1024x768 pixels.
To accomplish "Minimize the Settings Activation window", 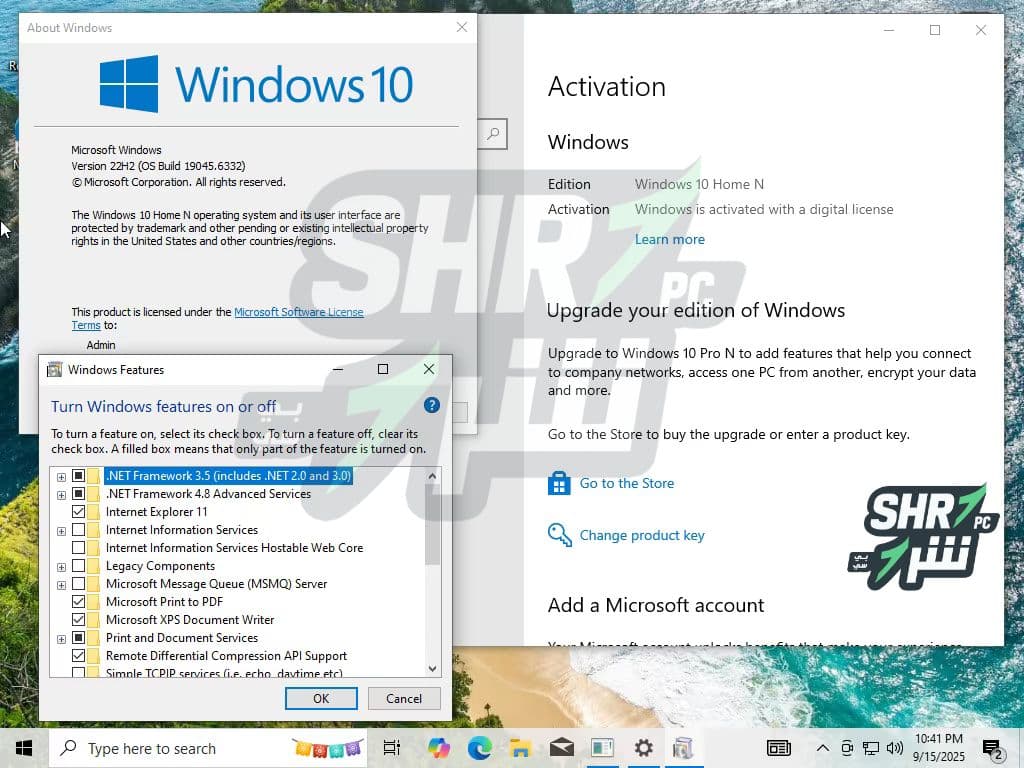I will tap(889, 30).
